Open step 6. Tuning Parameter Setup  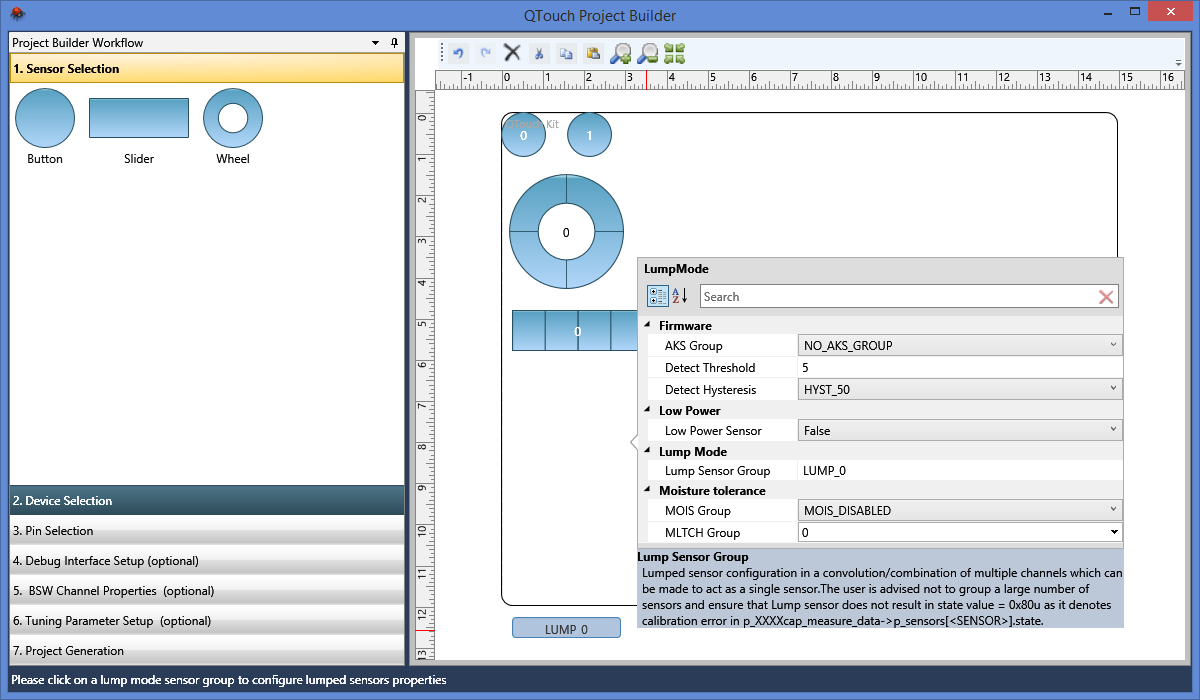[x=207, y=621]
